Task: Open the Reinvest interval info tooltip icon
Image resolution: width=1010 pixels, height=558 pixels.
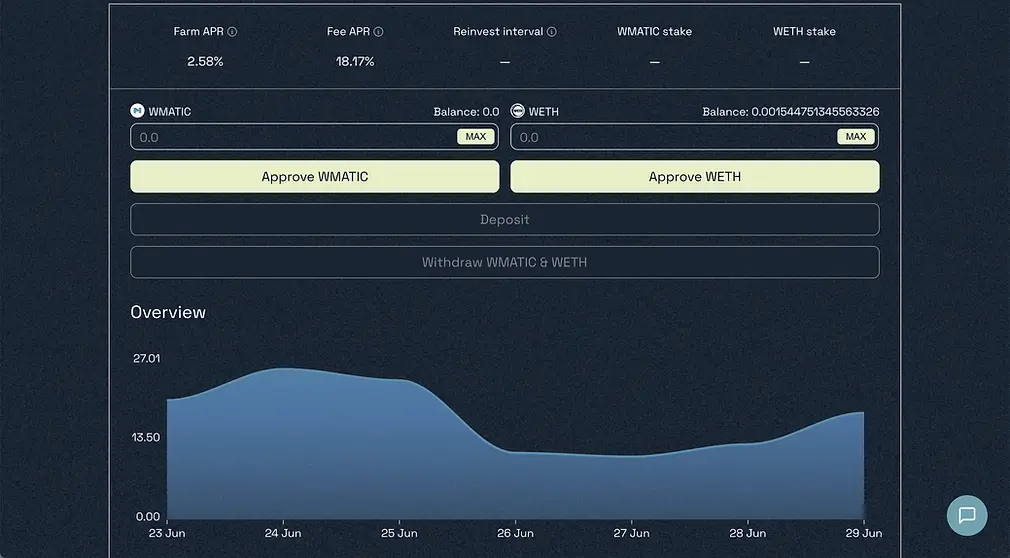Action: (552, 32)
